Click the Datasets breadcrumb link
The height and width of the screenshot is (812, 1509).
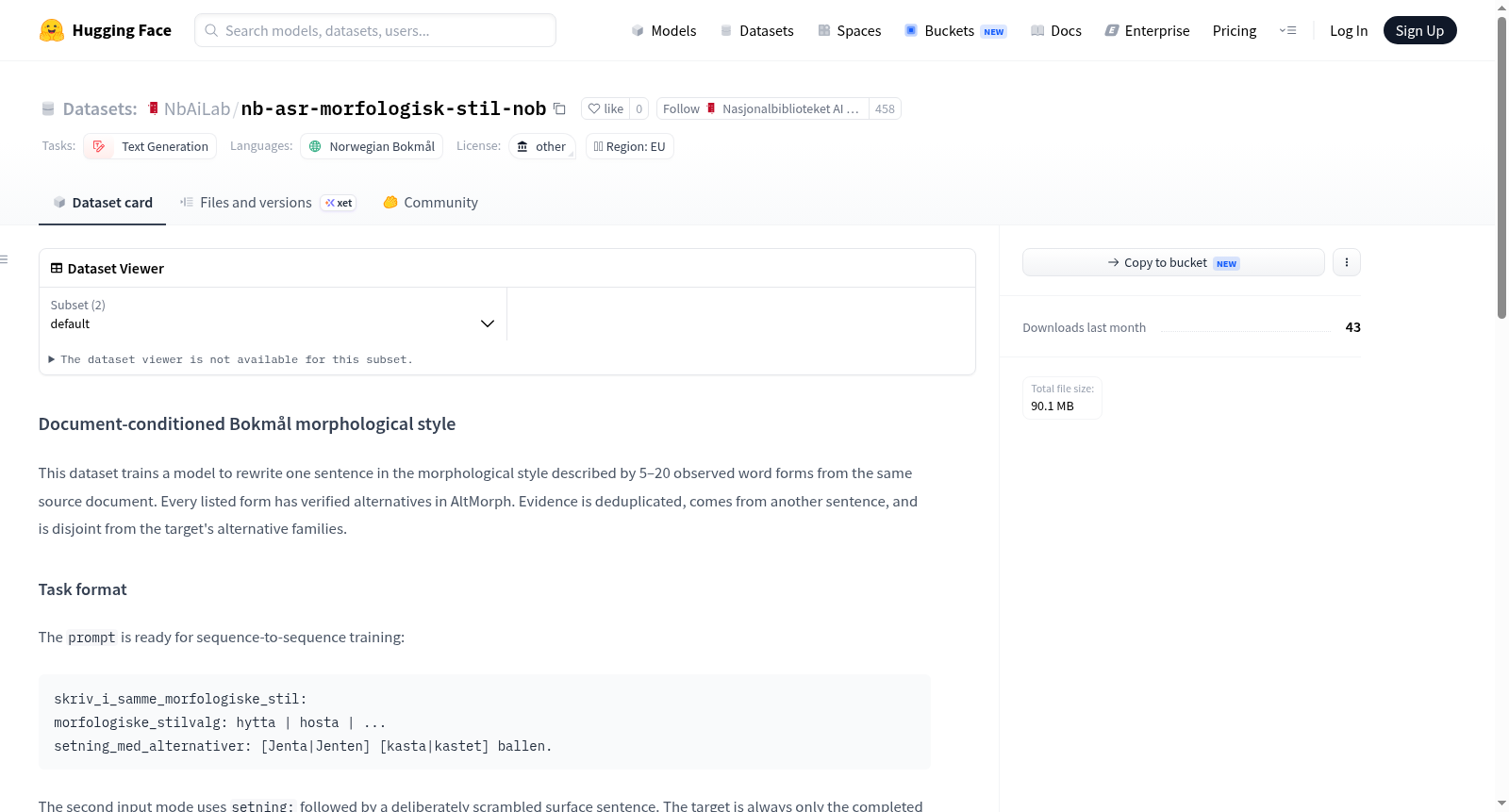100,108
